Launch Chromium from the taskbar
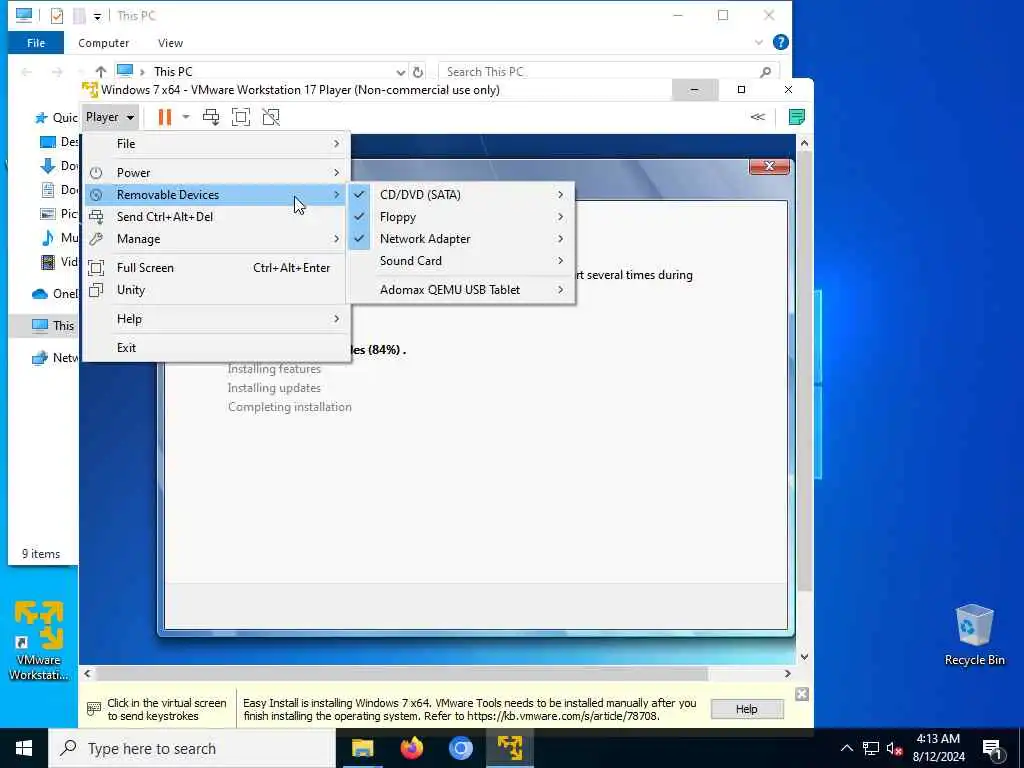Image resolution: width=1024 pixels, height=768 pixels. point(460,748)
